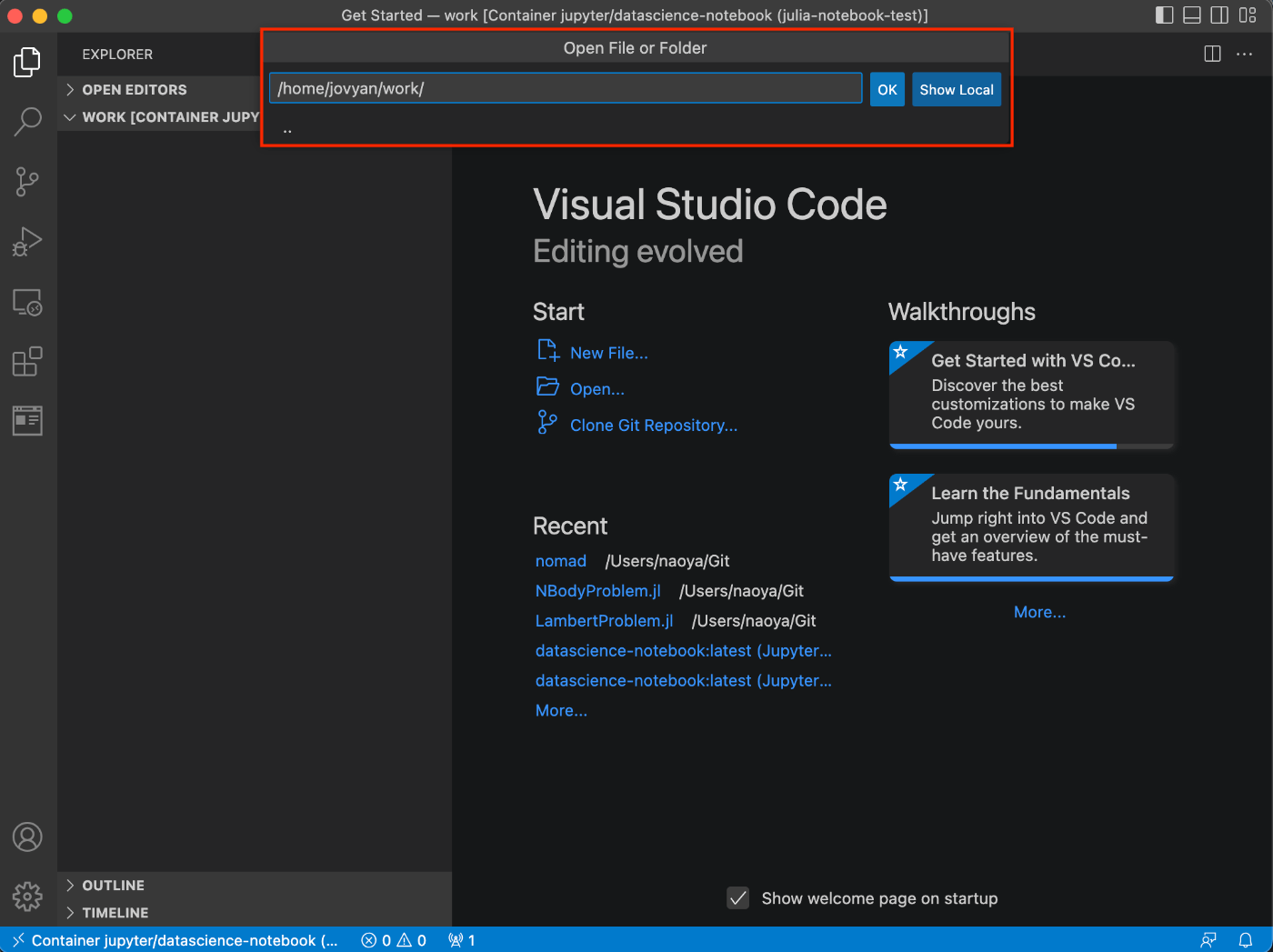Click the Open folder icon under Start
The height and width of the screenshot is (952, 1273).
pos(547,387)
